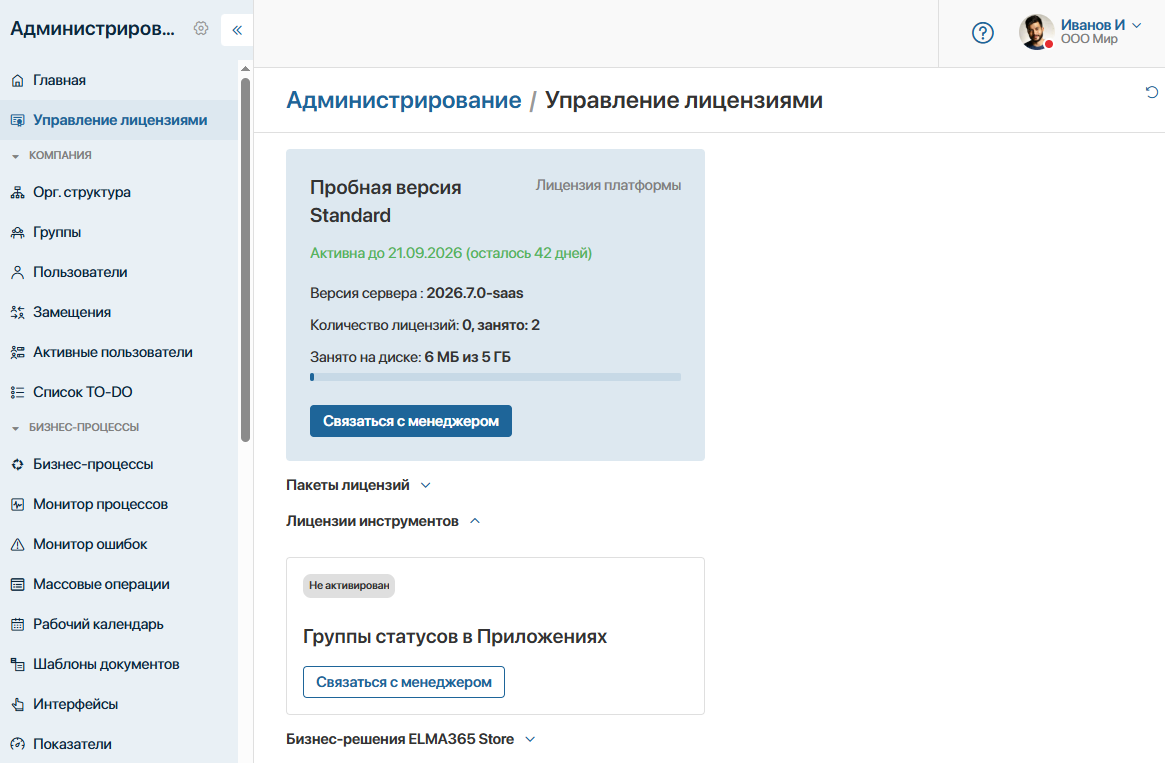
Task: Click the Группы статусов в Приложениях title
Action: tap(455, 637)
